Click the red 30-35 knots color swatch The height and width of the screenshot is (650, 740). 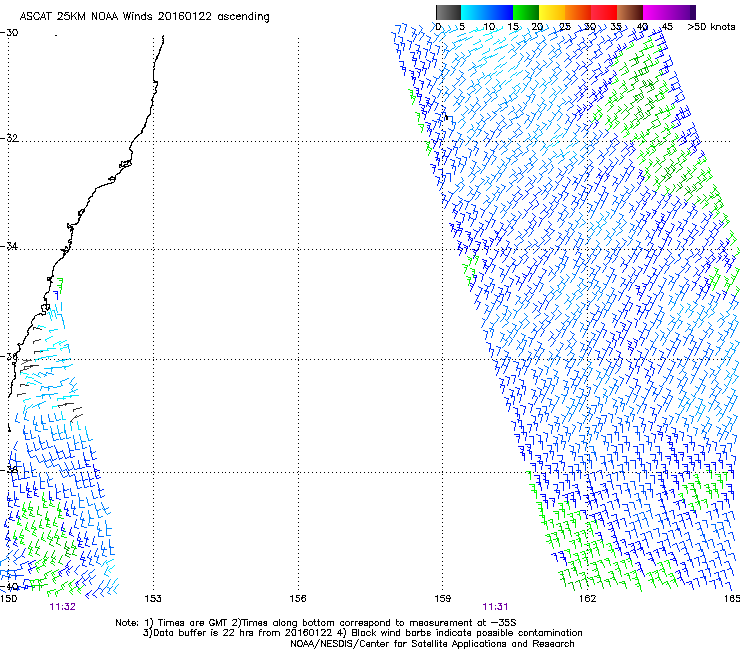coord(604,12)
